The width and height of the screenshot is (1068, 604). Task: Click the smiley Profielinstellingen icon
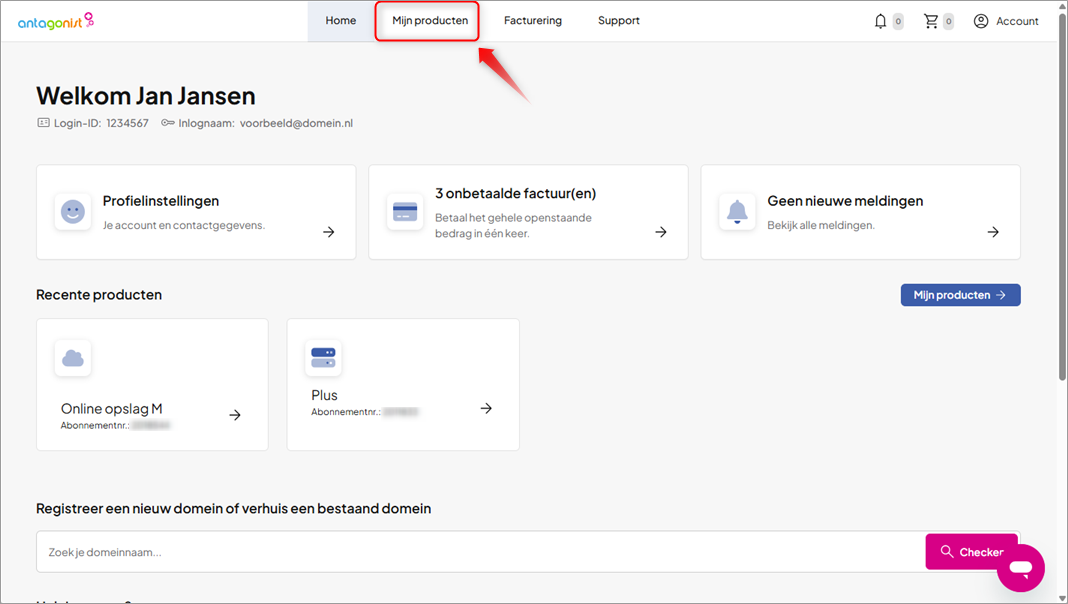(73, 212)
